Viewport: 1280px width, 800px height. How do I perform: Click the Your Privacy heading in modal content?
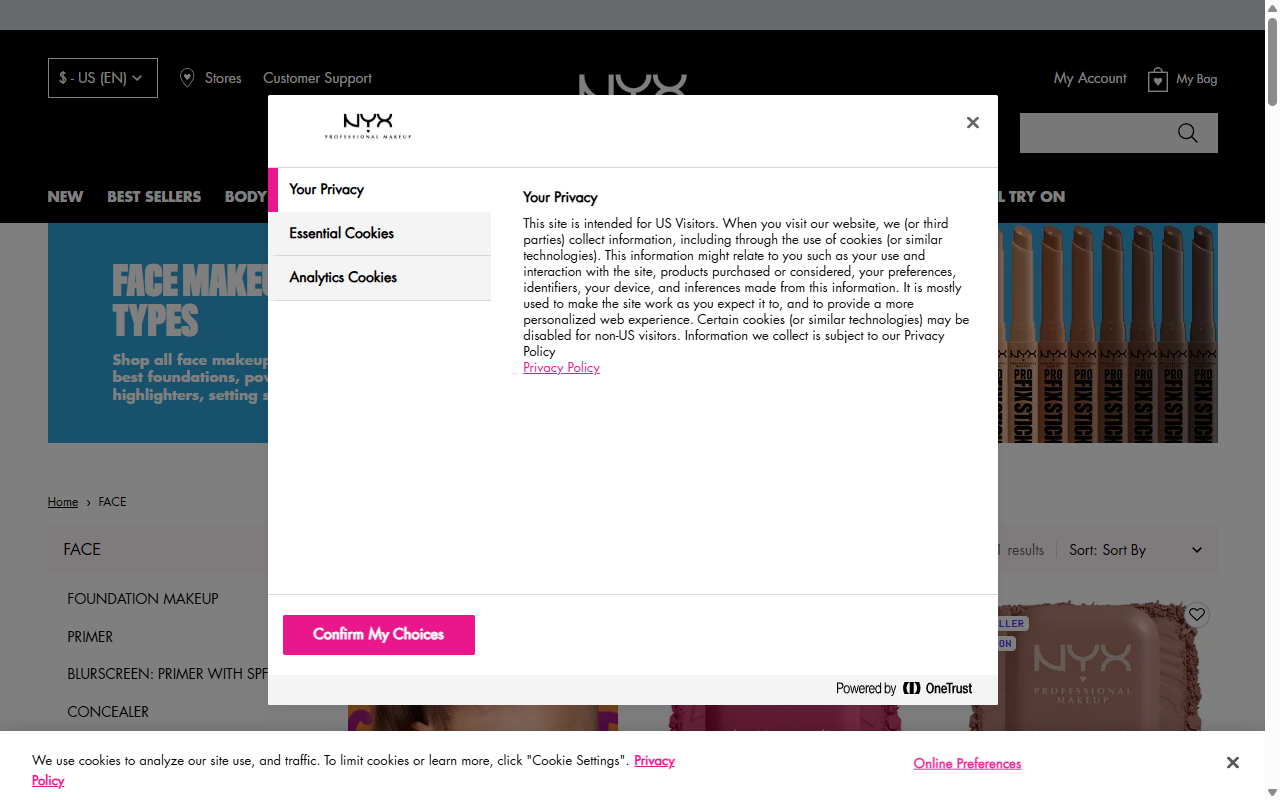(560, 197)
